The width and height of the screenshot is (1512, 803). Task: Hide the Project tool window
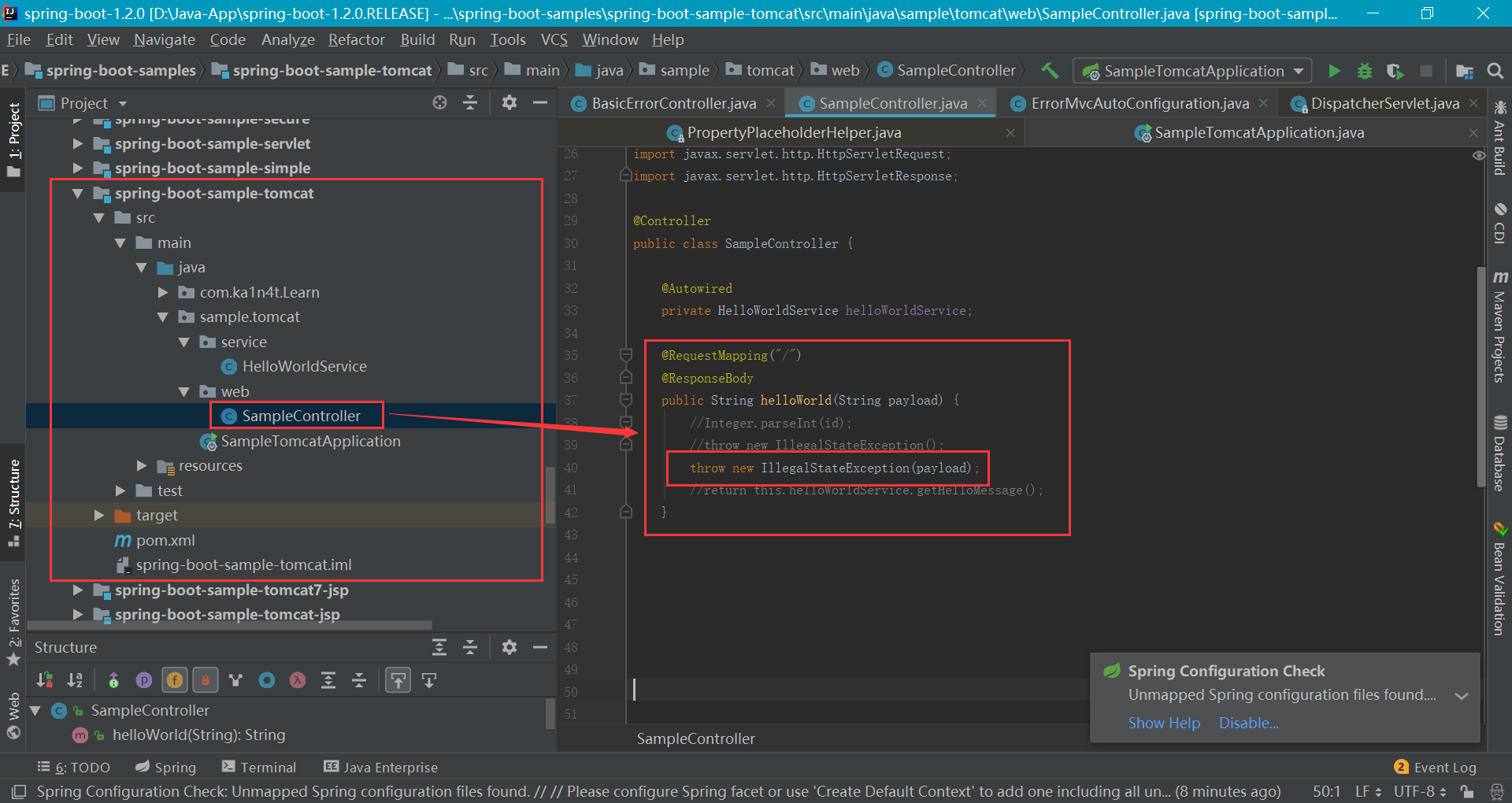[540, 102]
